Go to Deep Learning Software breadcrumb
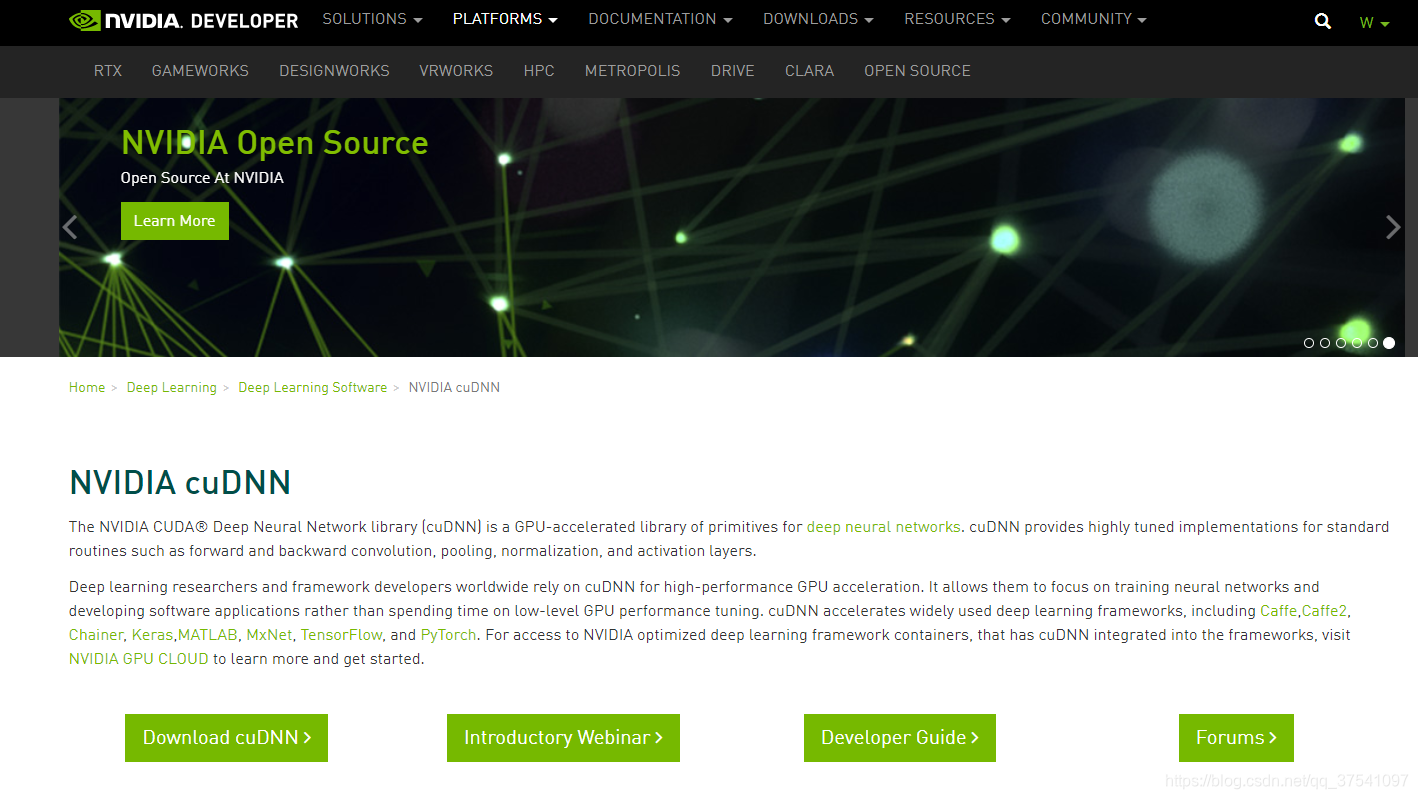Image resolution: width=1418 pixels, height=799 pixels. pos(313,388)
